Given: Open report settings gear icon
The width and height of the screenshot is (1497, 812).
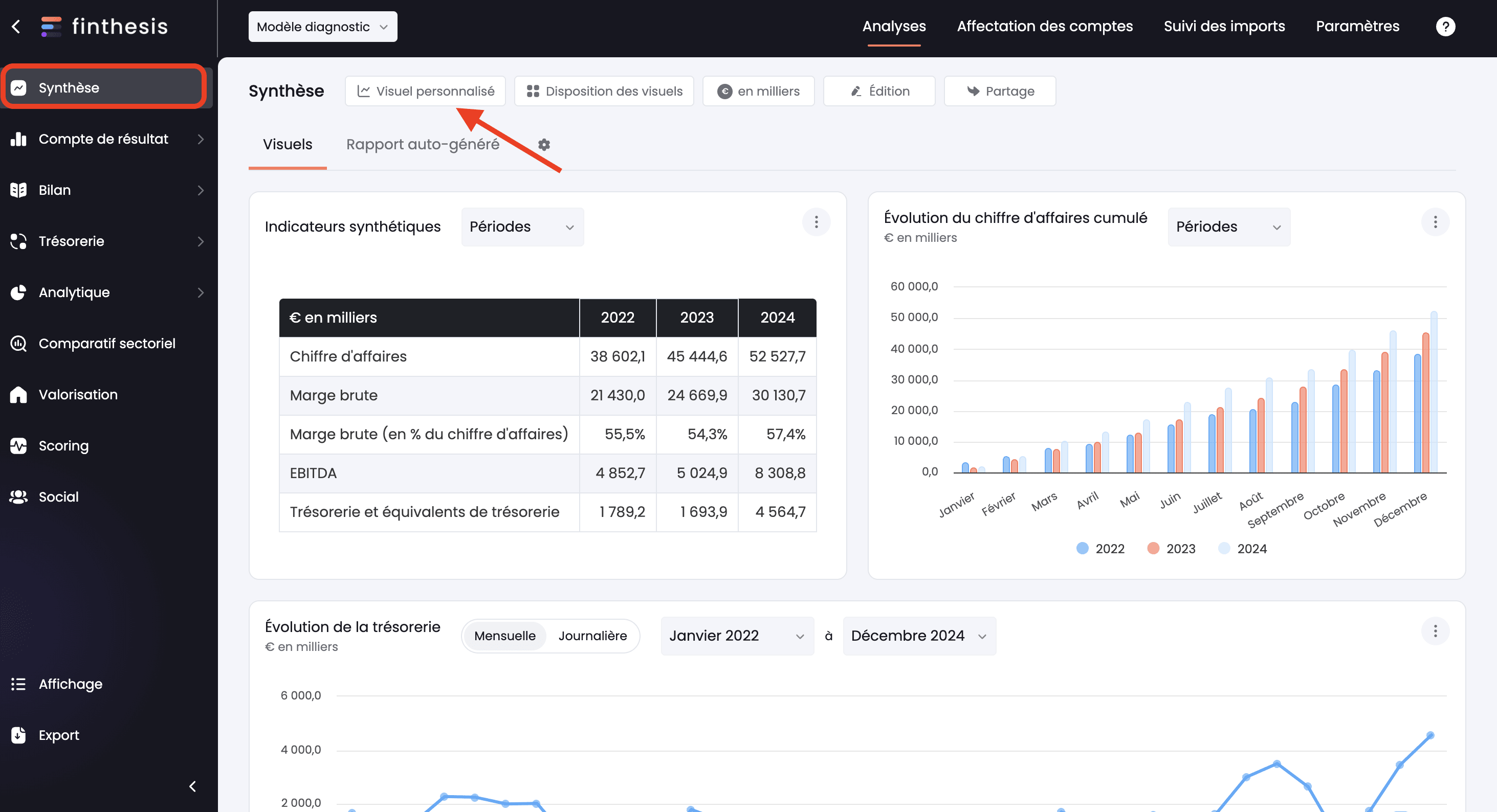Looking at the screenshot, I should tap(544, 144).
